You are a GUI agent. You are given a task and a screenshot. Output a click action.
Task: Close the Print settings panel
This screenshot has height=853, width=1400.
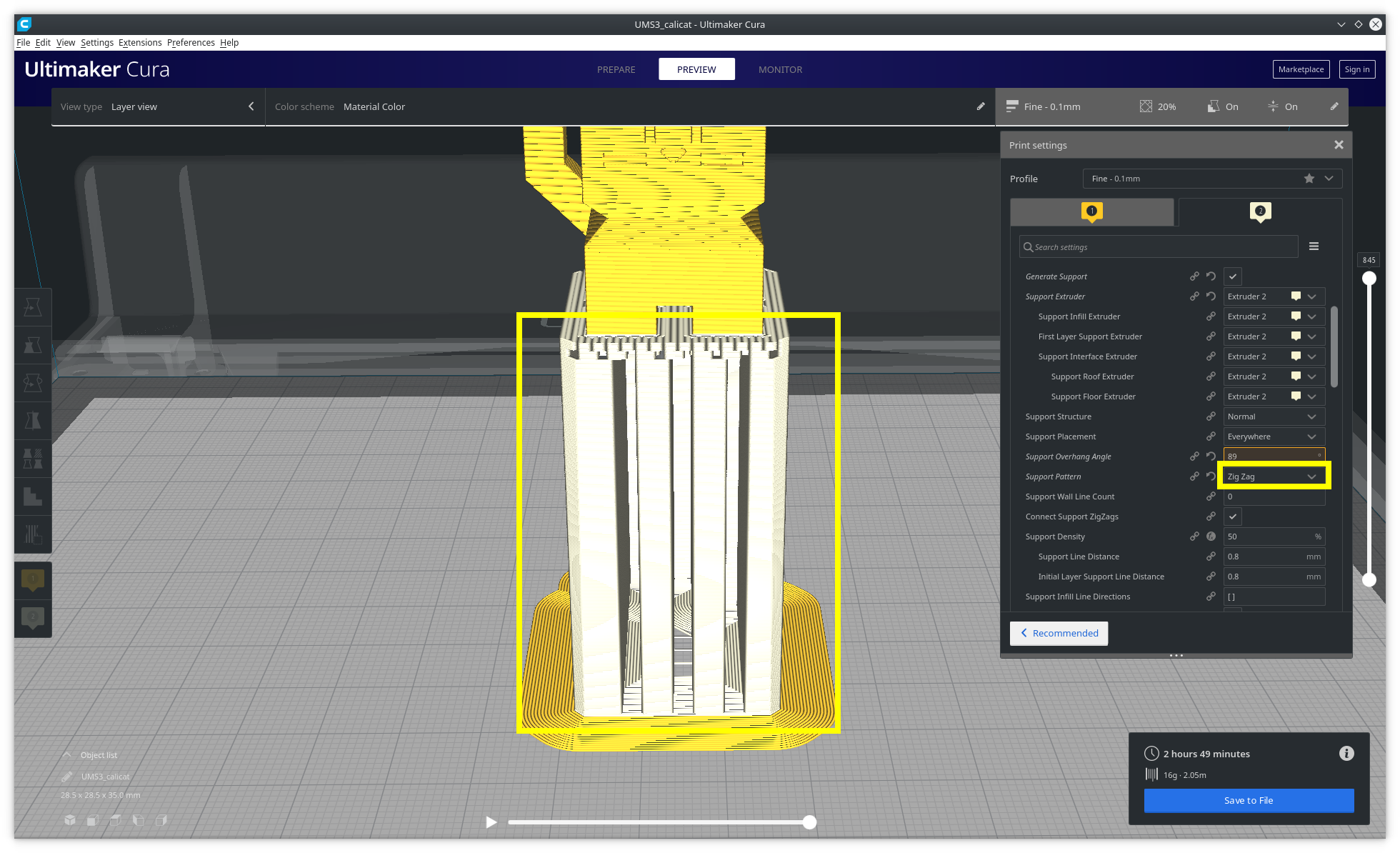tap(1339, 145)
